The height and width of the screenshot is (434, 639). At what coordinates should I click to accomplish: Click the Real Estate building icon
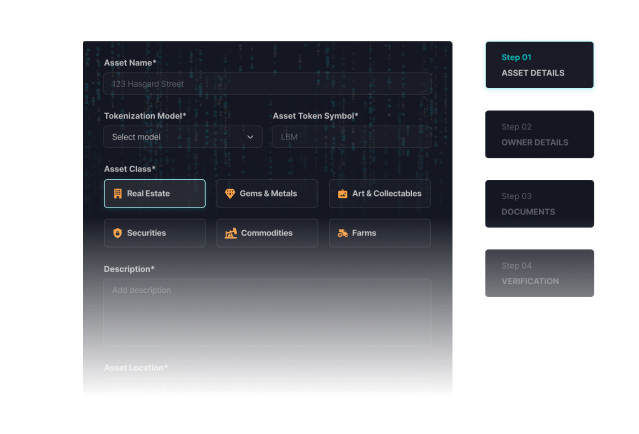click(x=117, y=193)
